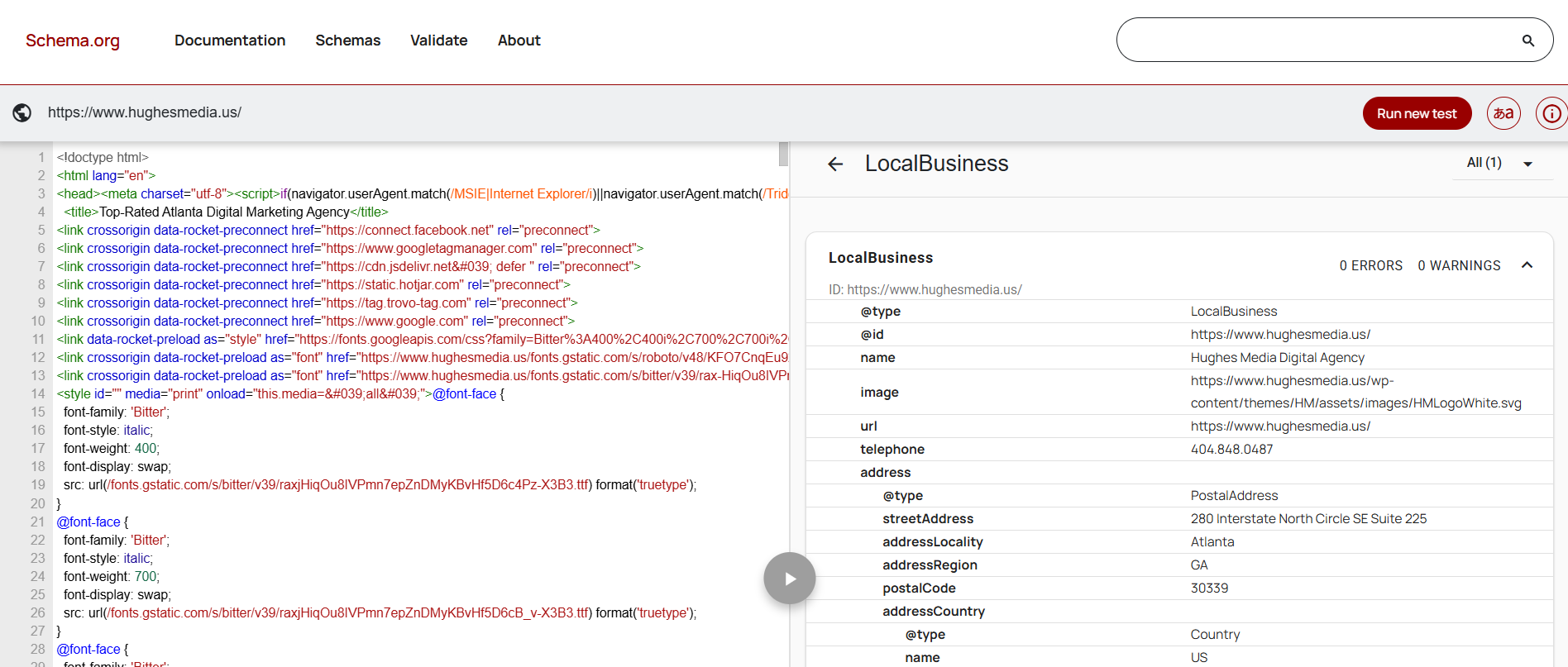Select the 0 ERRORS label
This screenshot has height=667, width=1568.
1371,265
